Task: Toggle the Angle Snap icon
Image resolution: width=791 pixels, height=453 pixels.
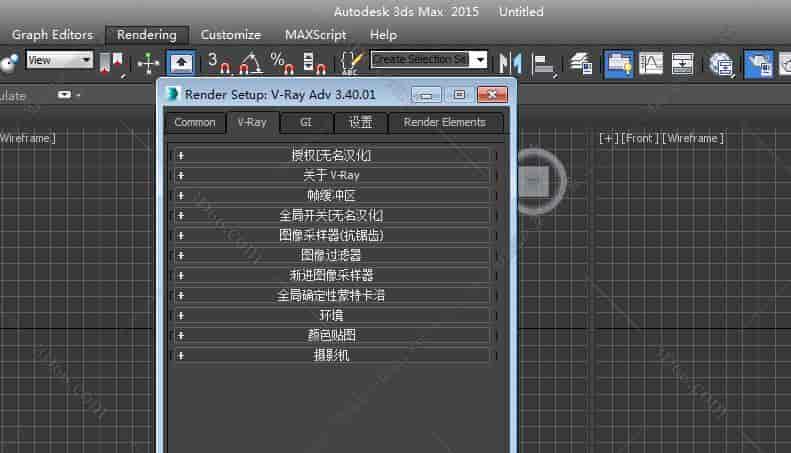Action: point(251,62)
